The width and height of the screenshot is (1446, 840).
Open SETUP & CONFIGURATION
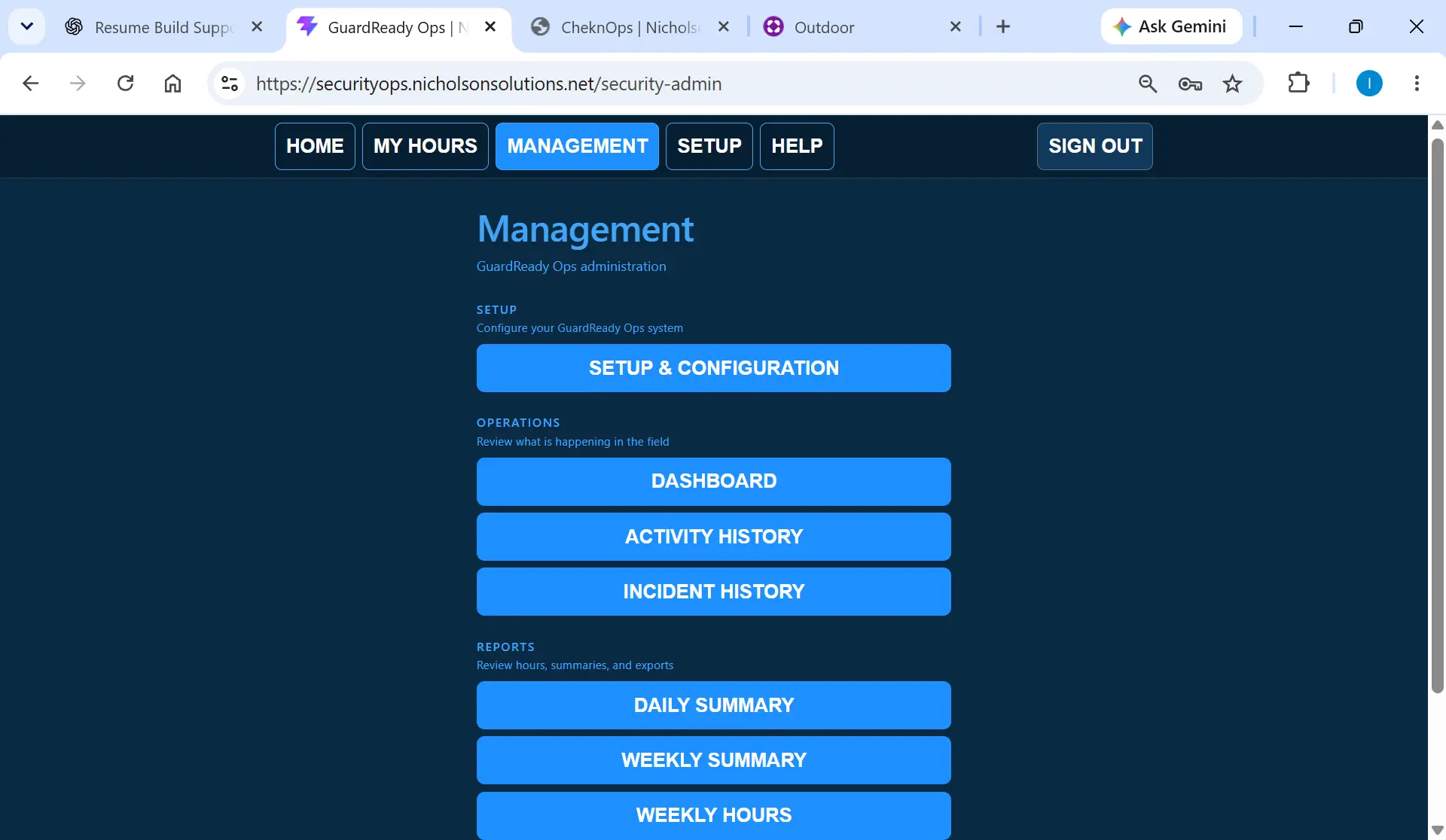pos(714,368)
